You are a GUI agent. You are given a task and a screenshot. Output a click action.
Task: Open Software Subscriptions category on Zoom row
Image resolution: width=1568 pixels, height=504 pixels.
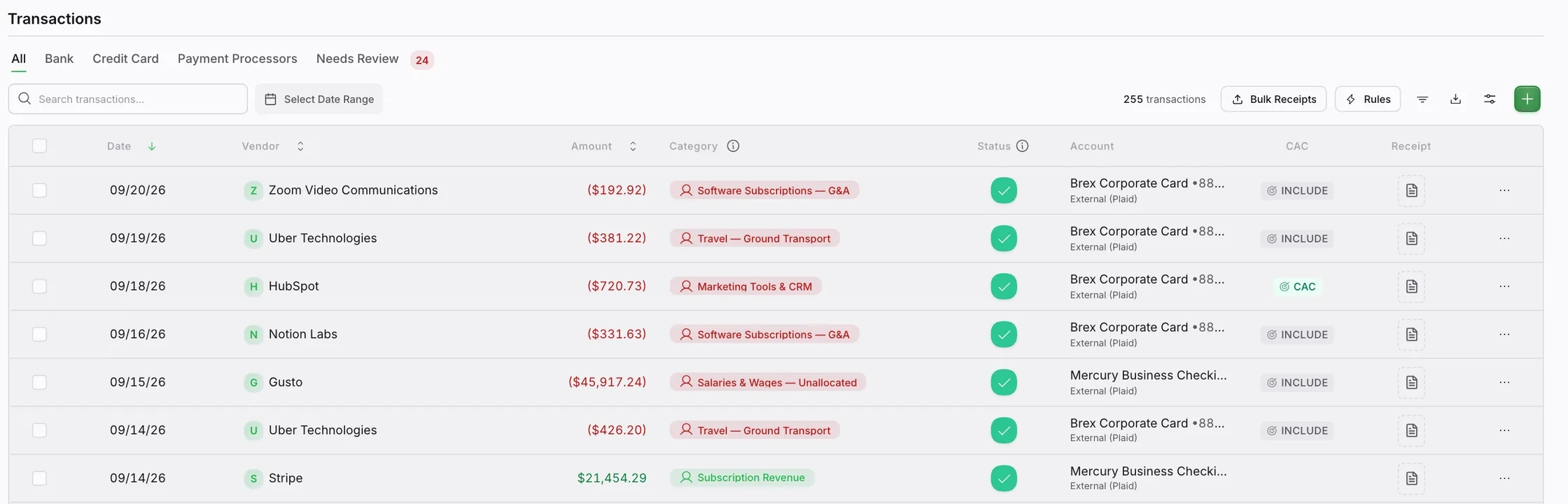coord(764,190)
